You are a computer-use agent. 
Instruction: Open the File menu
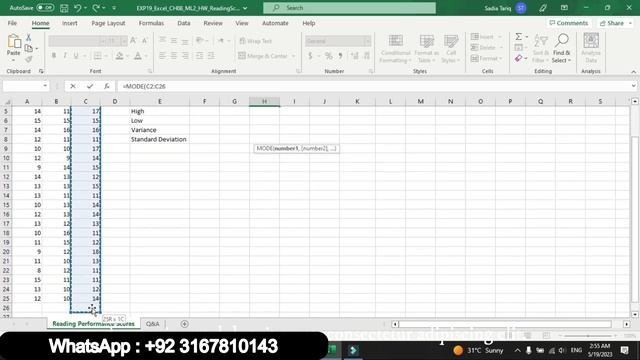12,23
